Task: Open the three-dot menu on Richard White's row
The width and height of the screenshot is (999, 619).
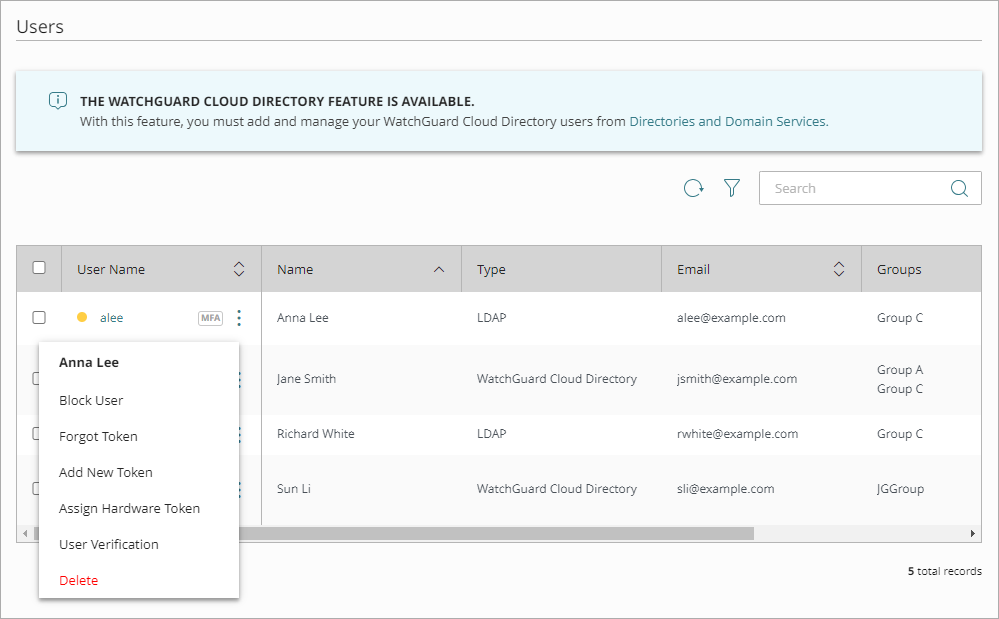Action: [238, 434]
